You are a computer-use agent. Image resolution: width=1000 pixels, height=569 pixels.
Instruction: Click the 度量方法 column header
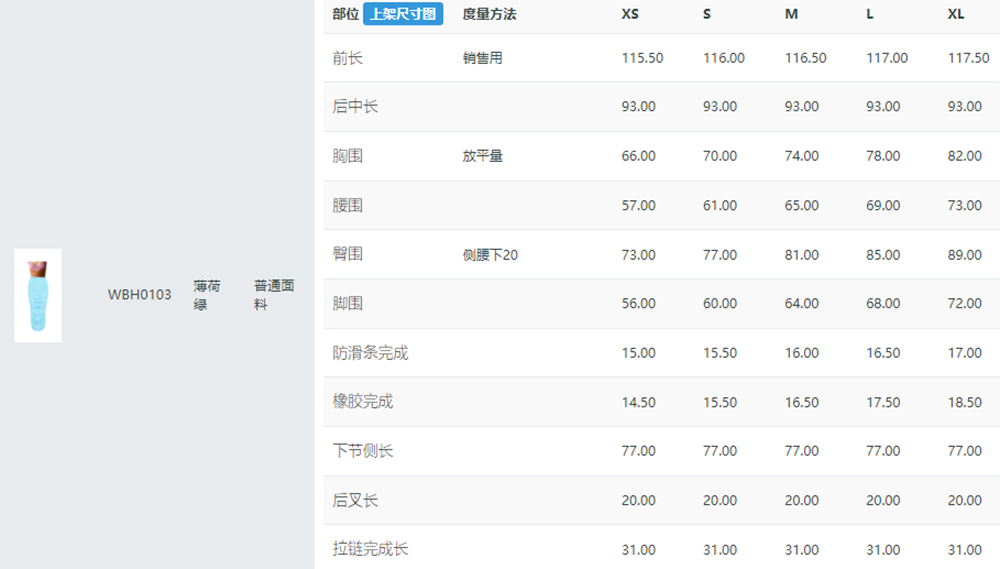[x=489, y=14]
